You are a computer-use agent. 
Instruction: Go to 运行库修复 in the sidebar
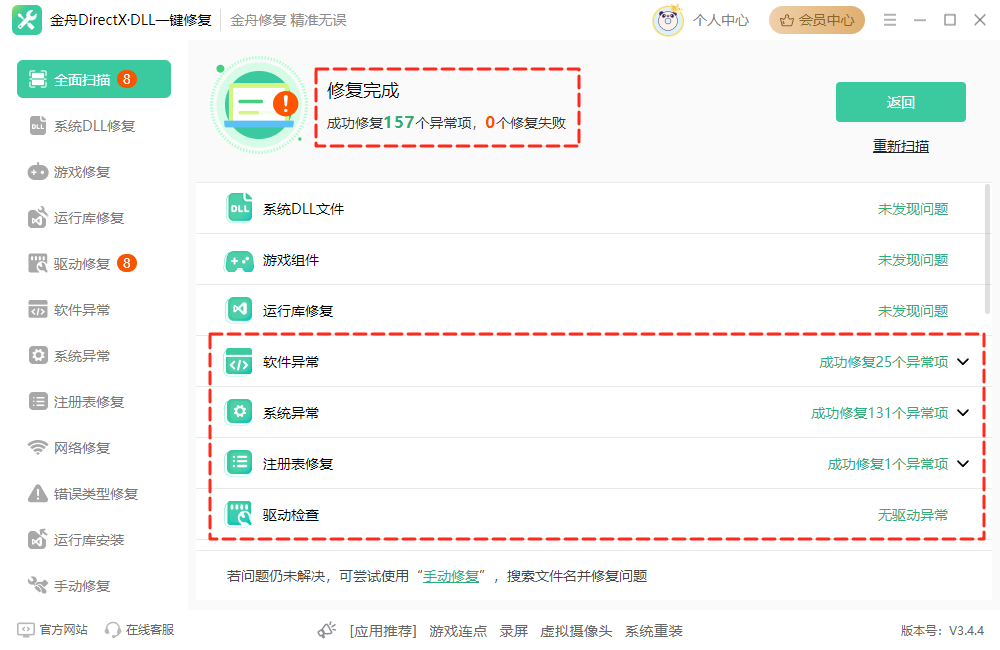(x=94, y=218)
